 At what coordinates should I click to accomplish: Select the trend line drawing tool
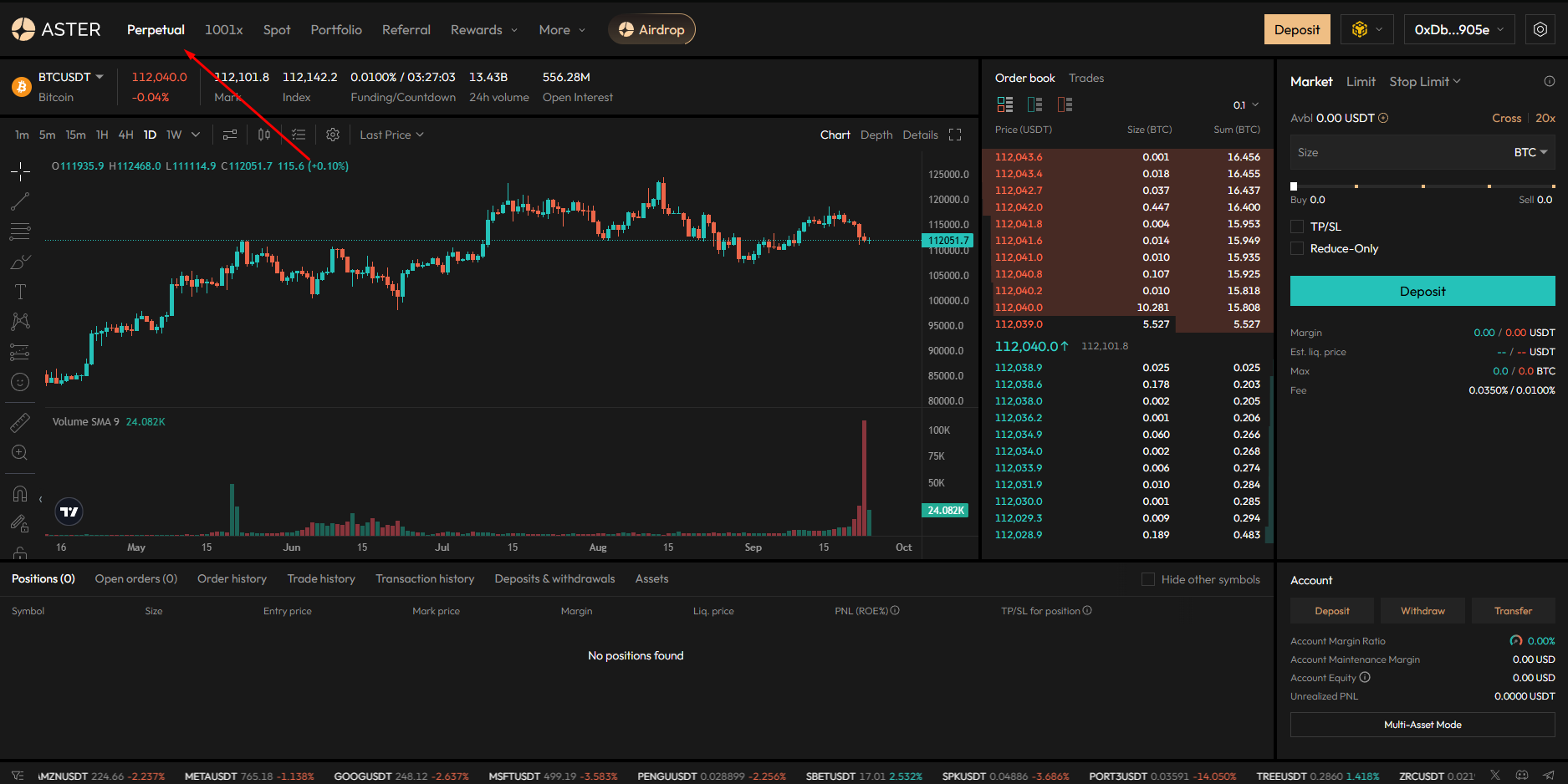click(20, 201)
